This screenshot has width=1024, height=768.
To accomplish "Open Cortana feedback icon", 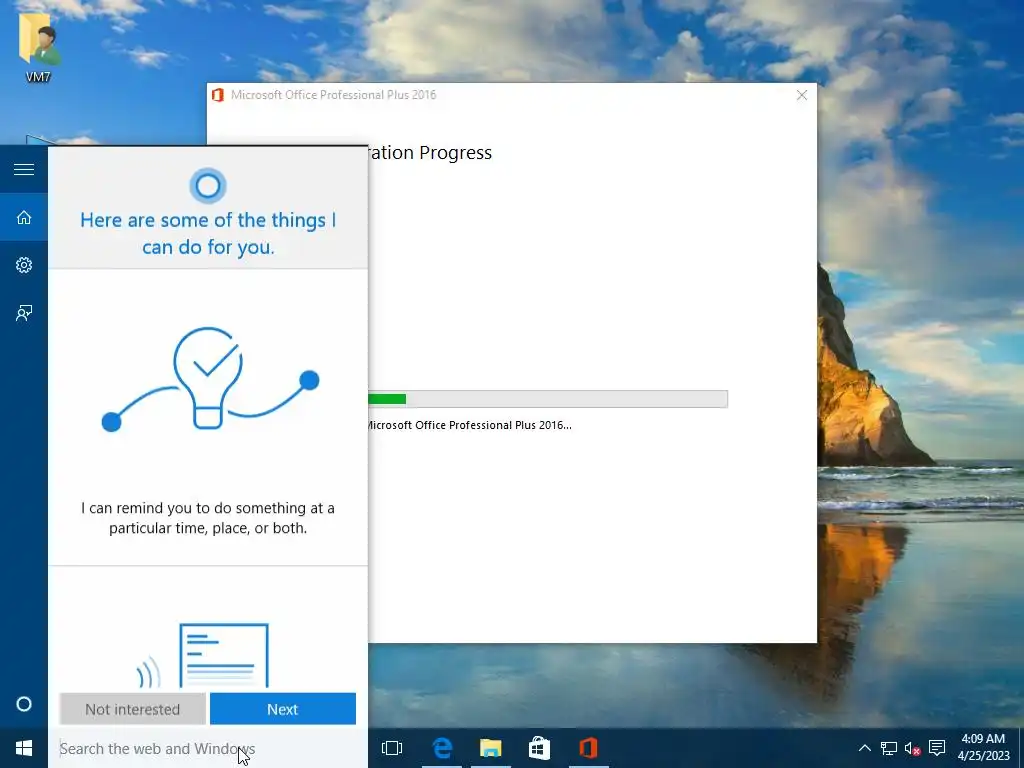I will tap(24, 313).
